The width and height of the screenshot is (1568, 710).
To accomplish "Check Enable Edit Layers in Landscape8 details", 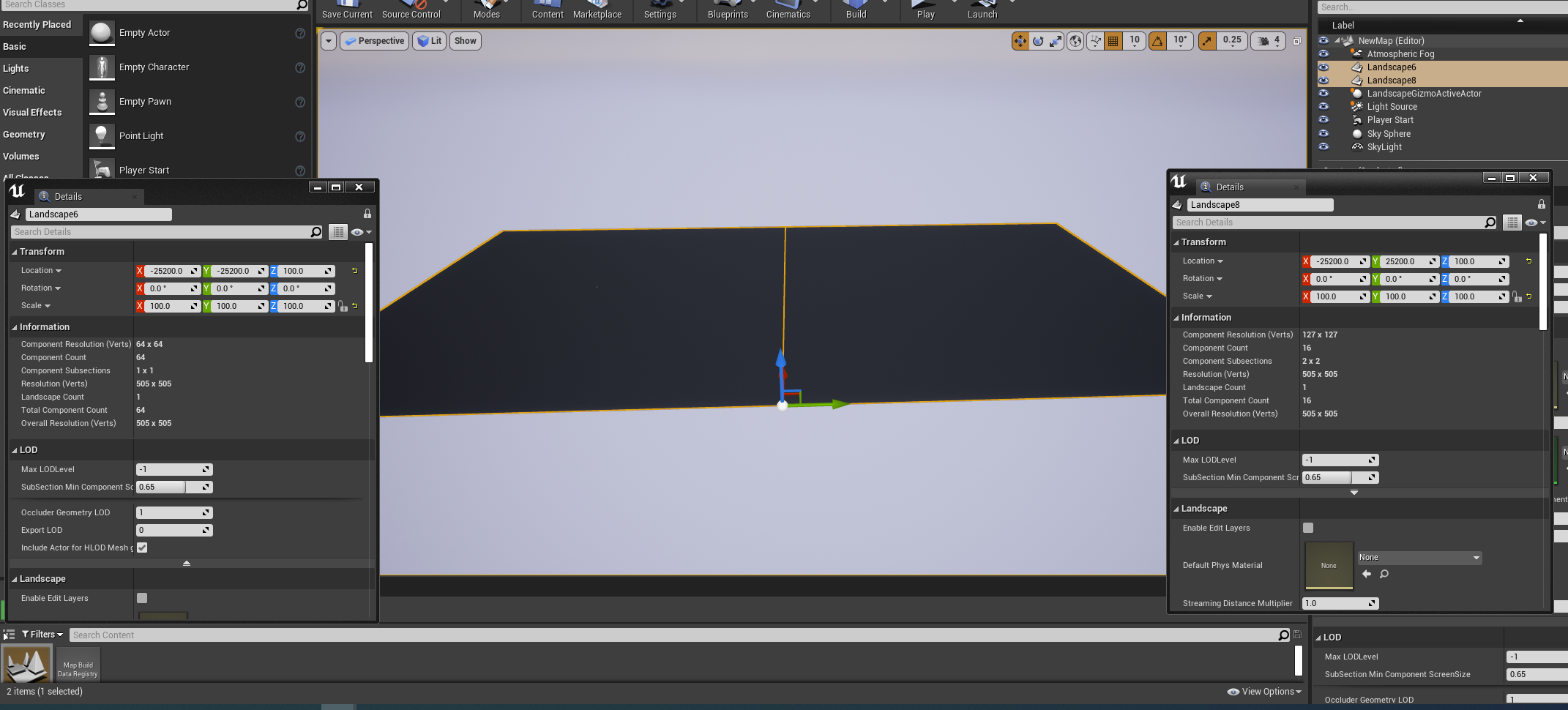I will [x=1308, y=528].
